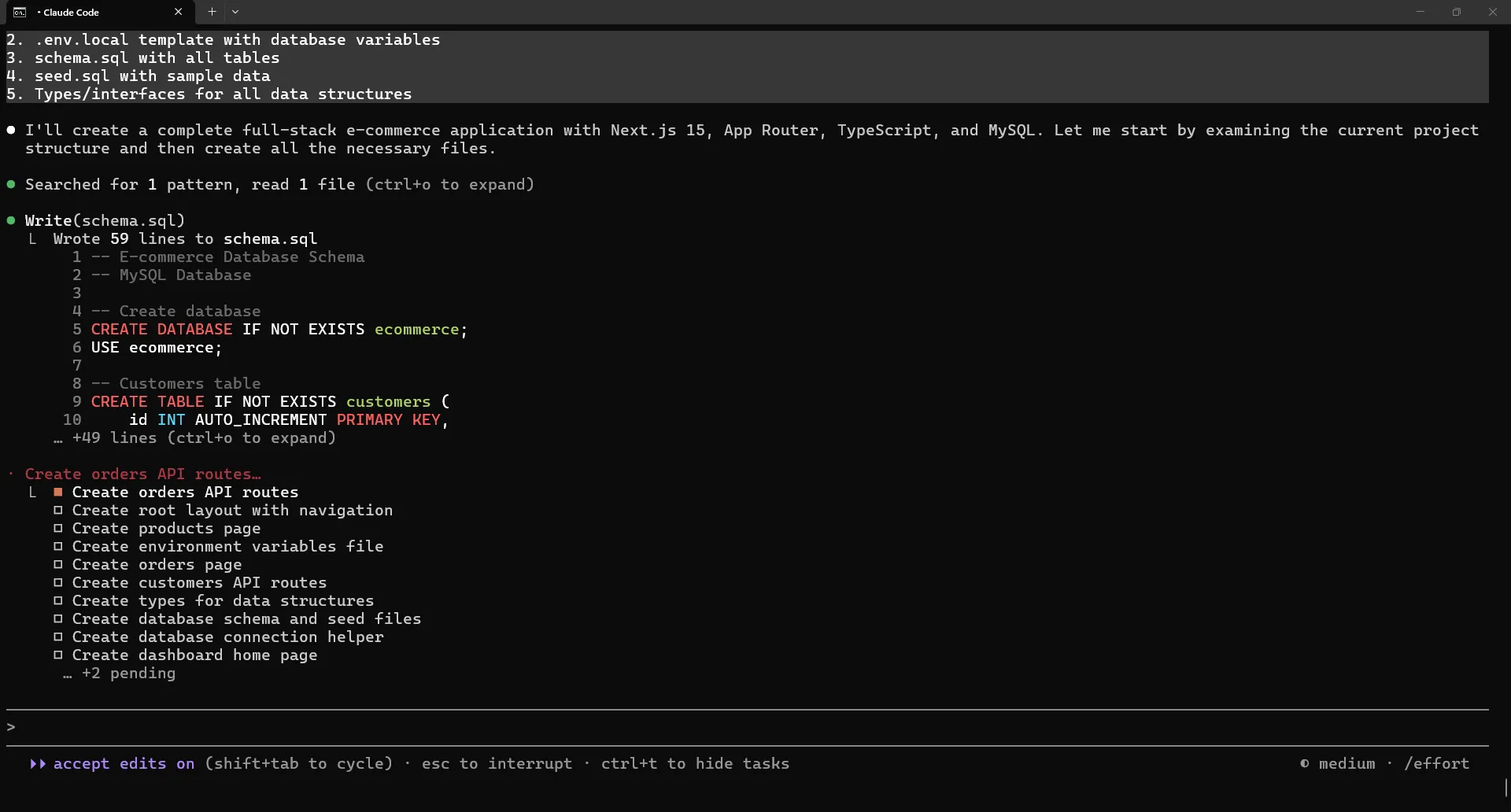This screenshot has height=812, width=1511.
Task: Click the double-arrow icon before accept edits on
Action: [x=37, y=763]
